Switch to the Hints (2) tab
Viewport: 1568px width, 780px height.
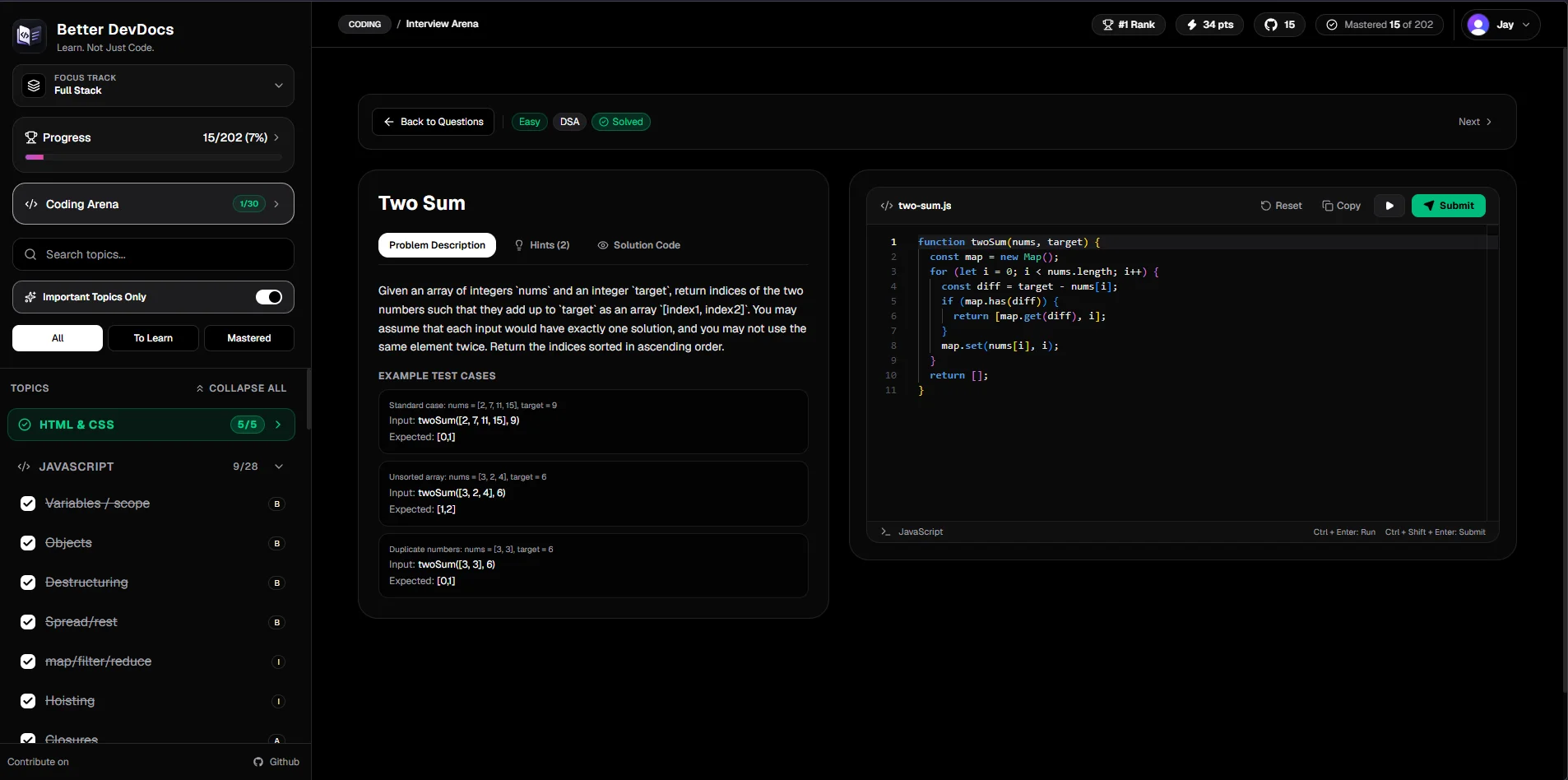point(542,245)
